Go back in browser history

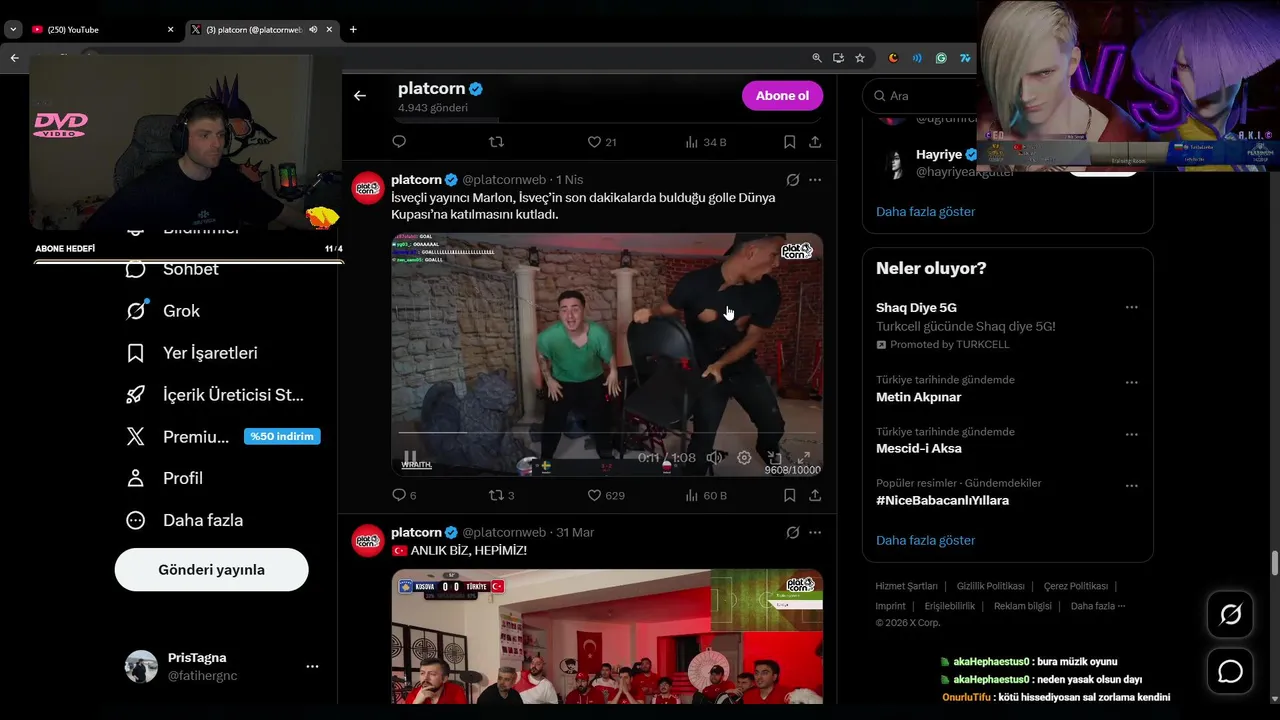14,58
